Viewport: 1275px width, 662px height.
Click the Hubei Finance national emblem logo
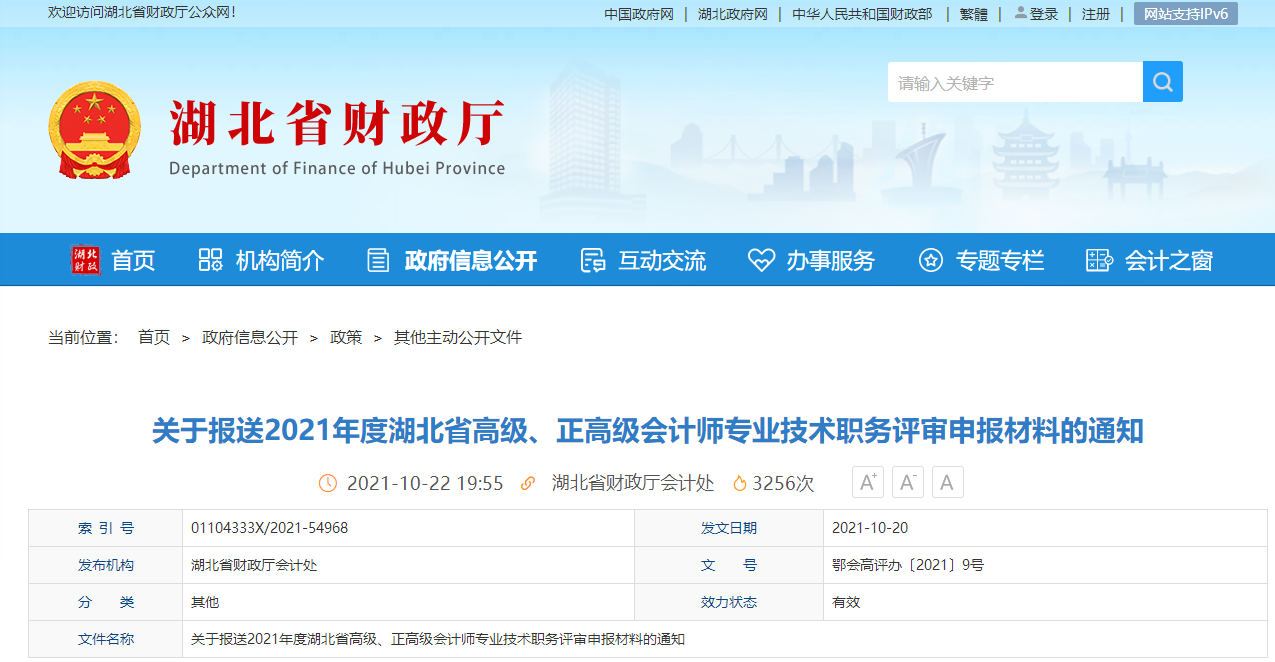tap(94, 131)
